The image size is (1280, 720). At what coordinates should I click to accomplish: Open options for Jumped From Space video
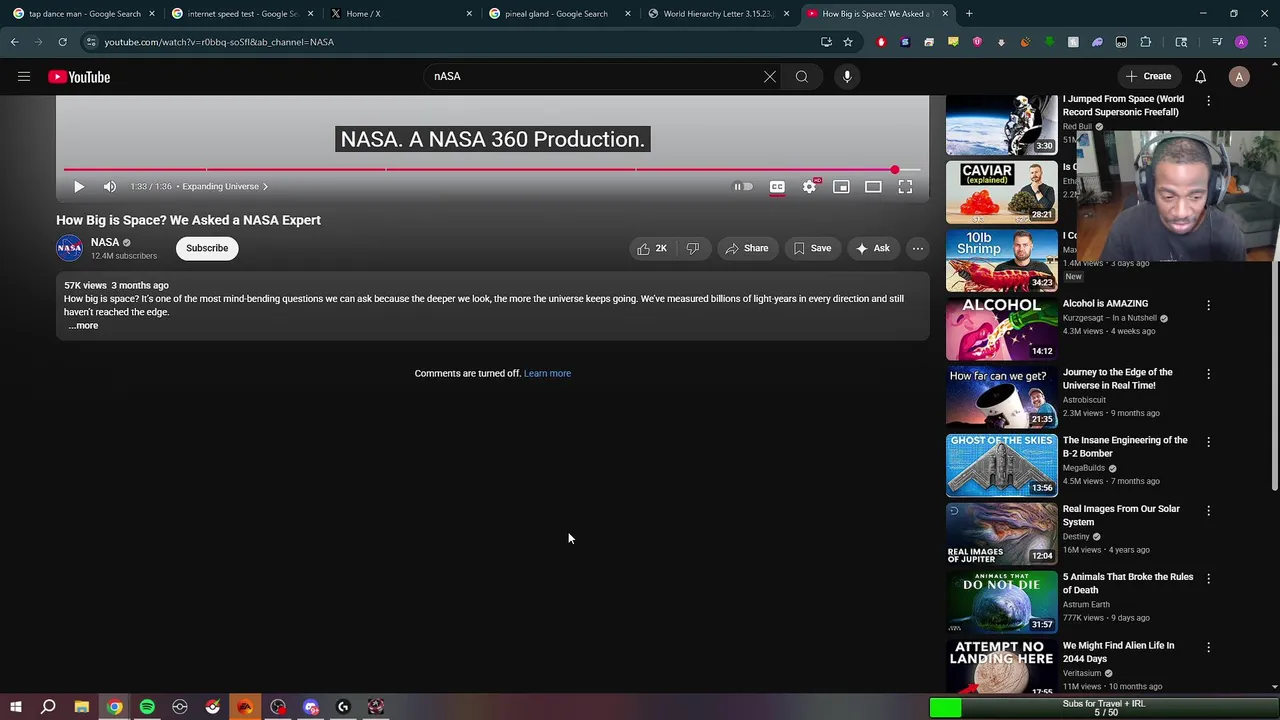(x=1208, y=101)
